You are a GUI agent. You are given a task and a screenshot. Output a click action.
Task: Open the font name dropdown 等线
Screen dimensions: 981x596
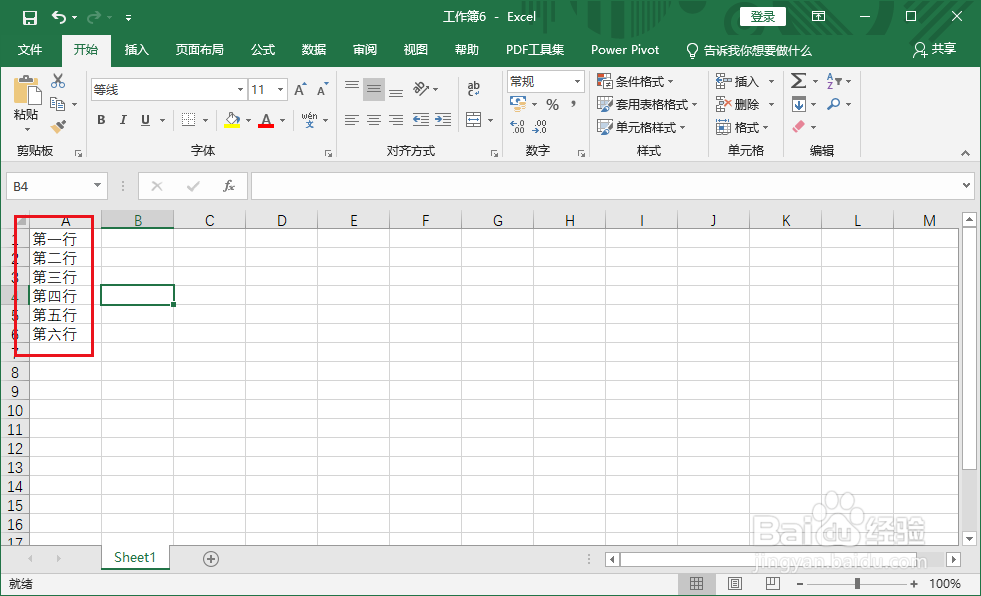240,89
